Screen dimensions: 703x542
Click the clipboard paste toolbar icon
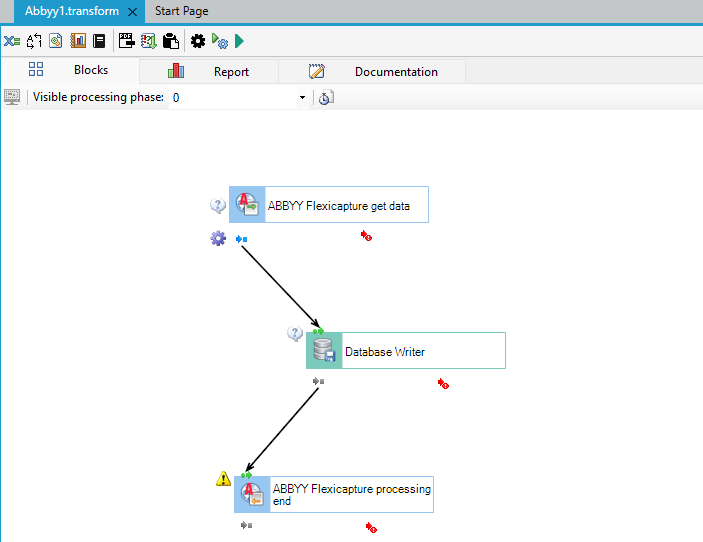click(171, 41)
